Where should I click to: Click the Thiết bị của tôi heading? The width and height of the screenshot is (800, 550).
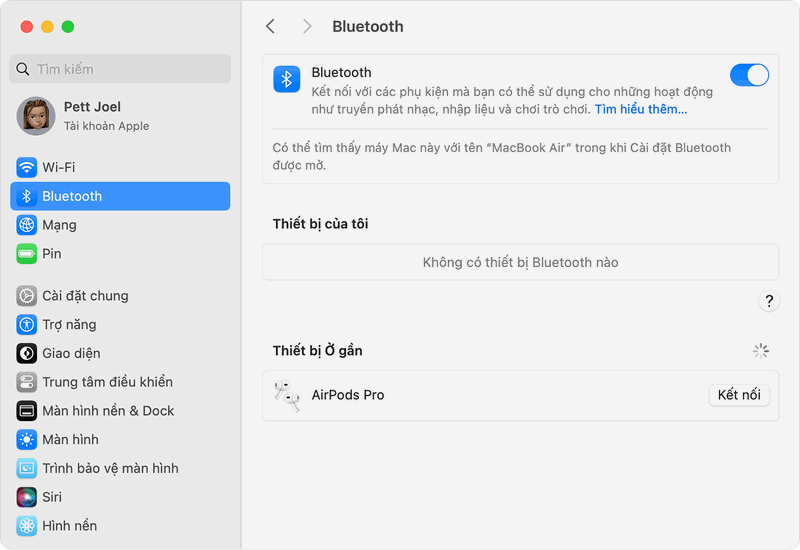tap(320, 224)
